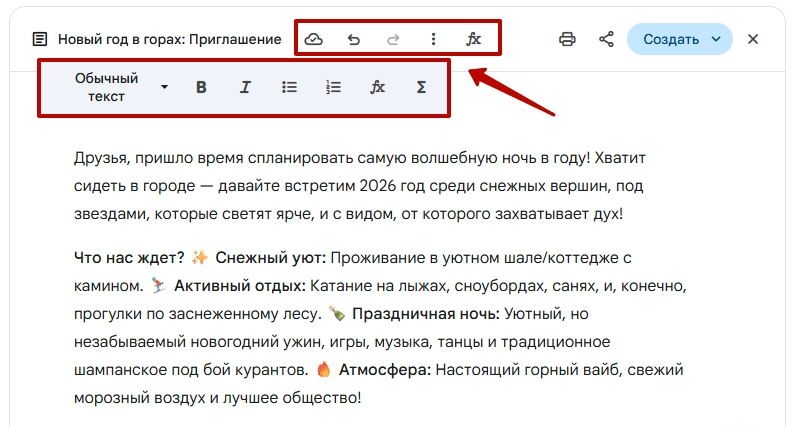Close the document panel with X
This screenshot has height=427, width=792.
click(x=753, y=39)
